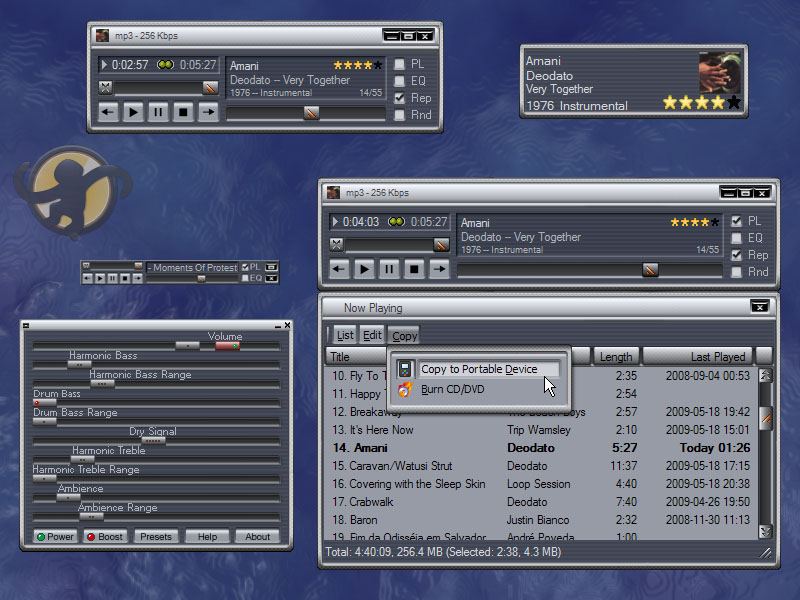This screenshot has height=600, width=800.
Task: Mute audio via speaker icon in 0:02:57 player
Action: click(105, 87)
